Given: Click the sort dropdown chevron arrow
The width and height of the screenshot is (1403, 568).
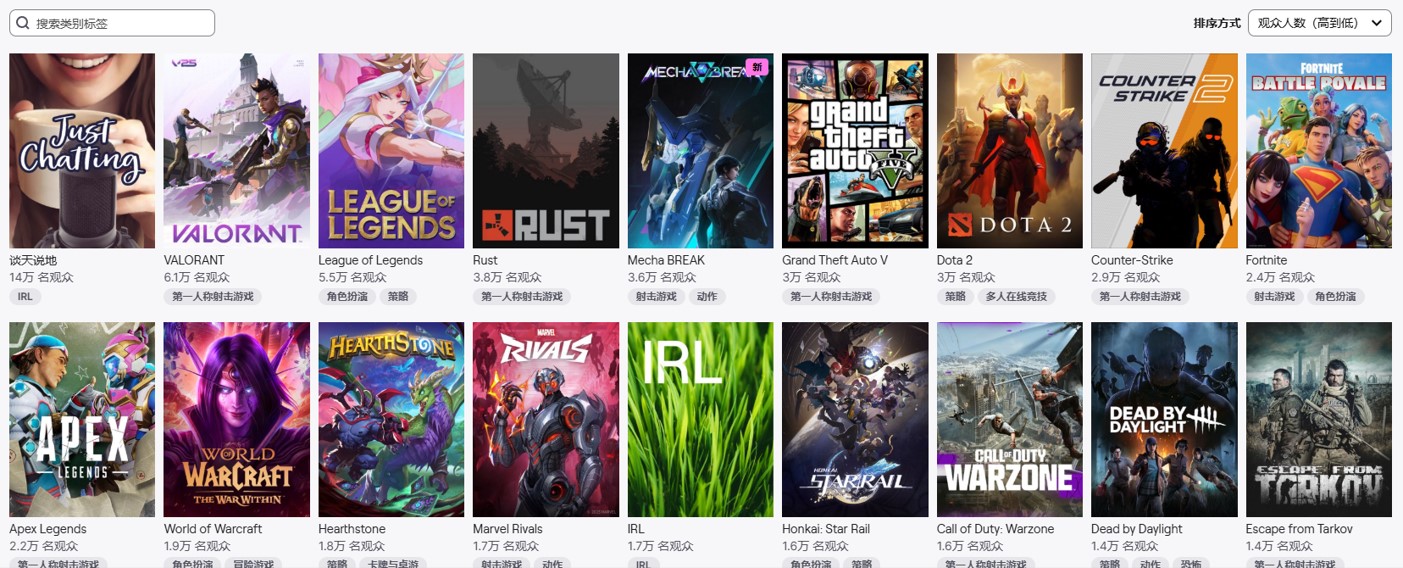Looking at the screenshot, I should (x=1376, y=23).
